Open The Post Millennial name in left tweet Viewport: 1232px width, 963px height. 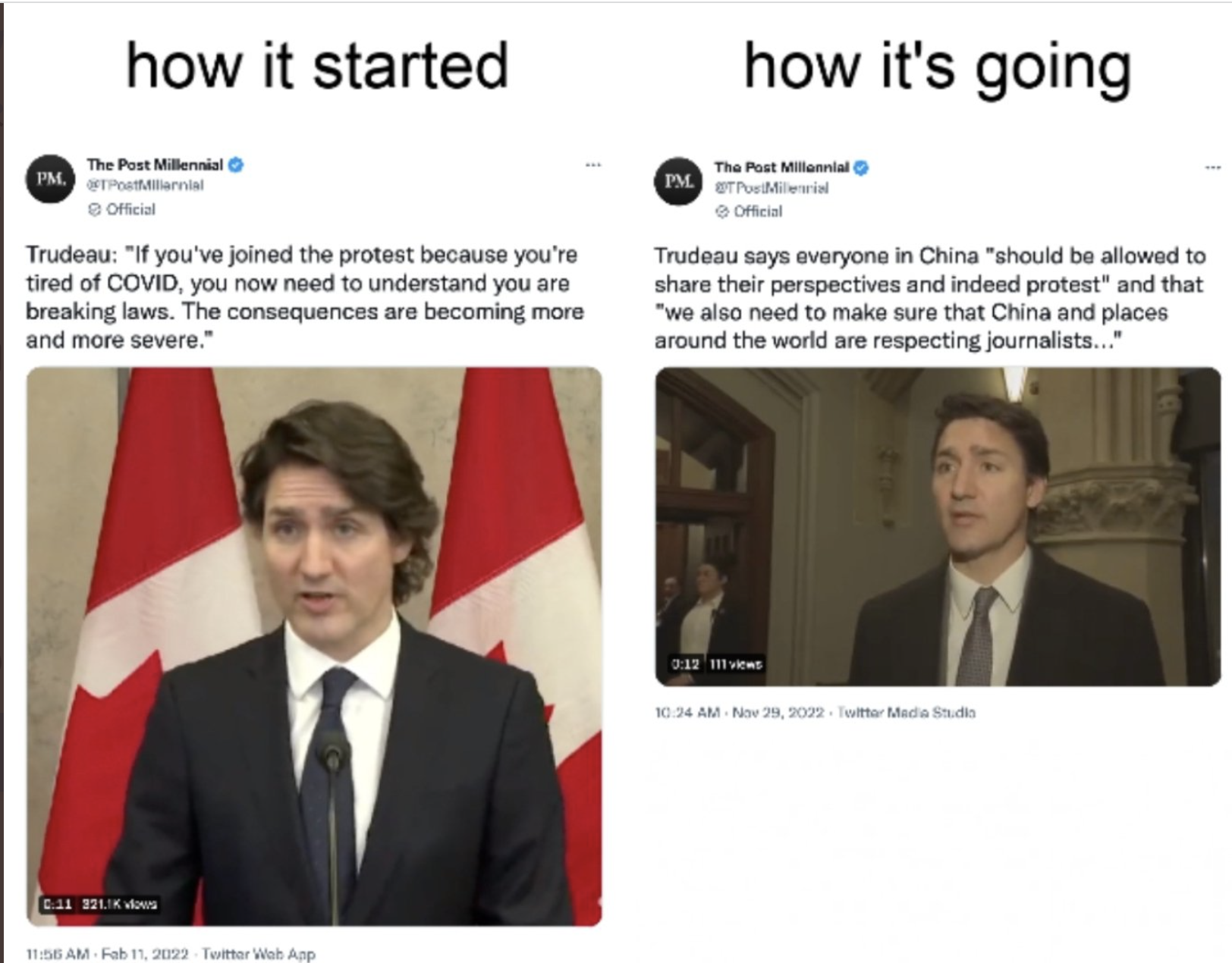155,165
